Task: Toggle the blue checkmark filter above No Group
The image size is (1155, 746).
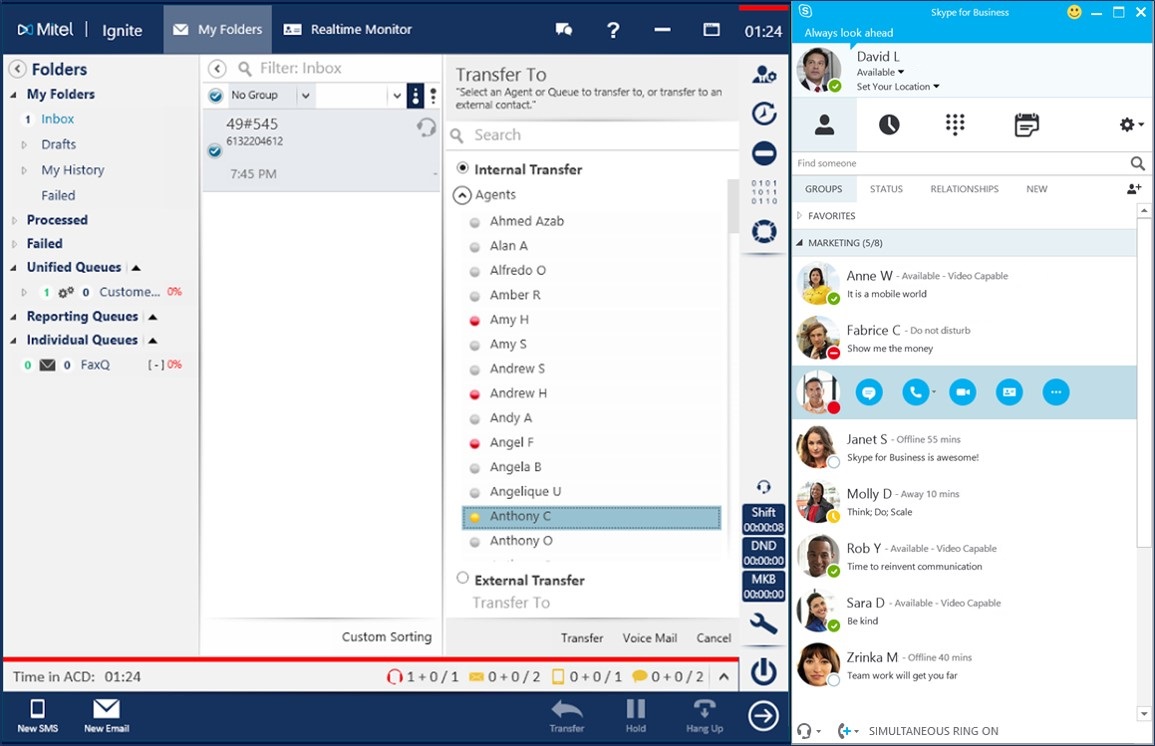Action: pos(213,95)
